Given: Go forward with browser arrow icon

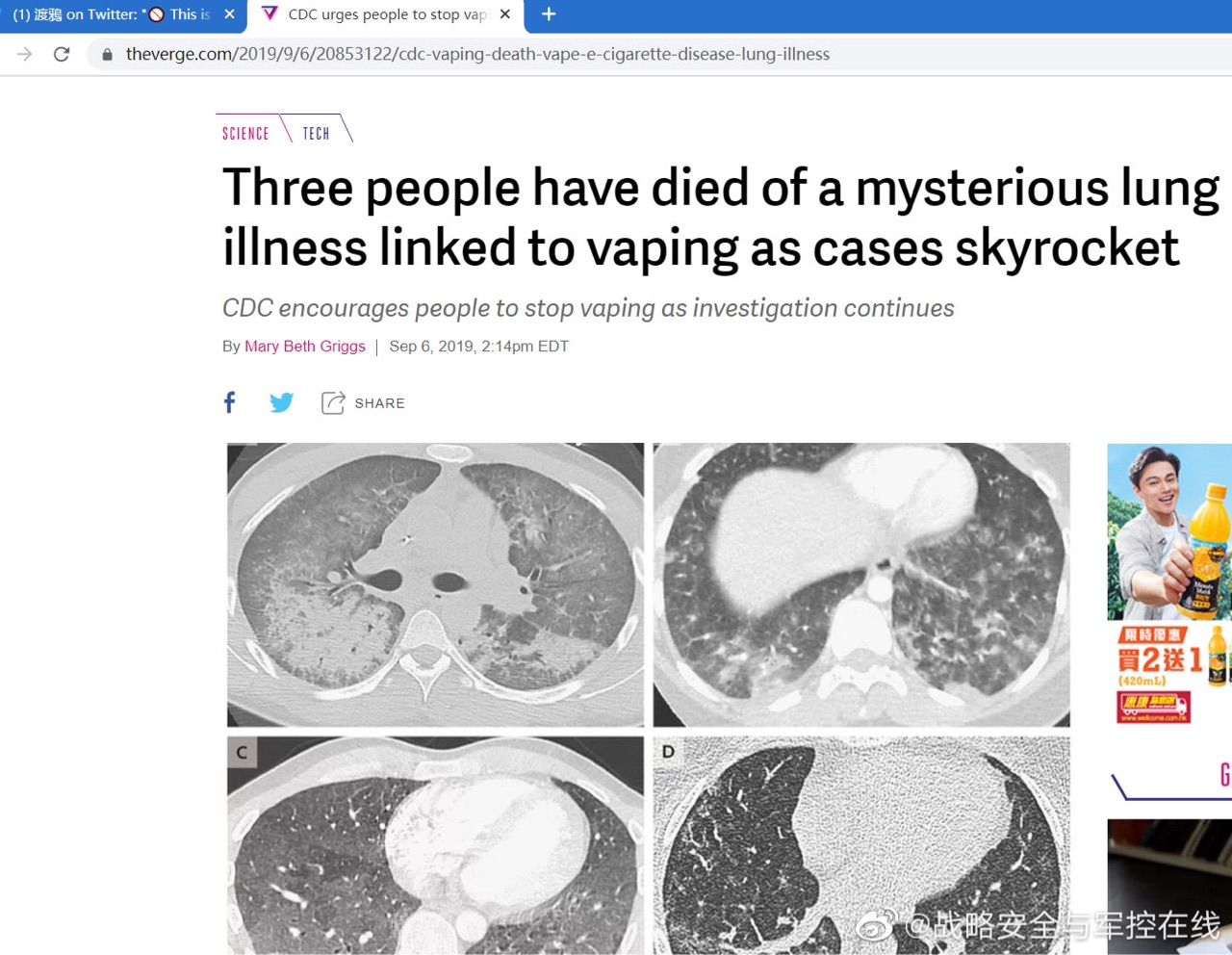Looking at the screenshot, I should 25,54.
